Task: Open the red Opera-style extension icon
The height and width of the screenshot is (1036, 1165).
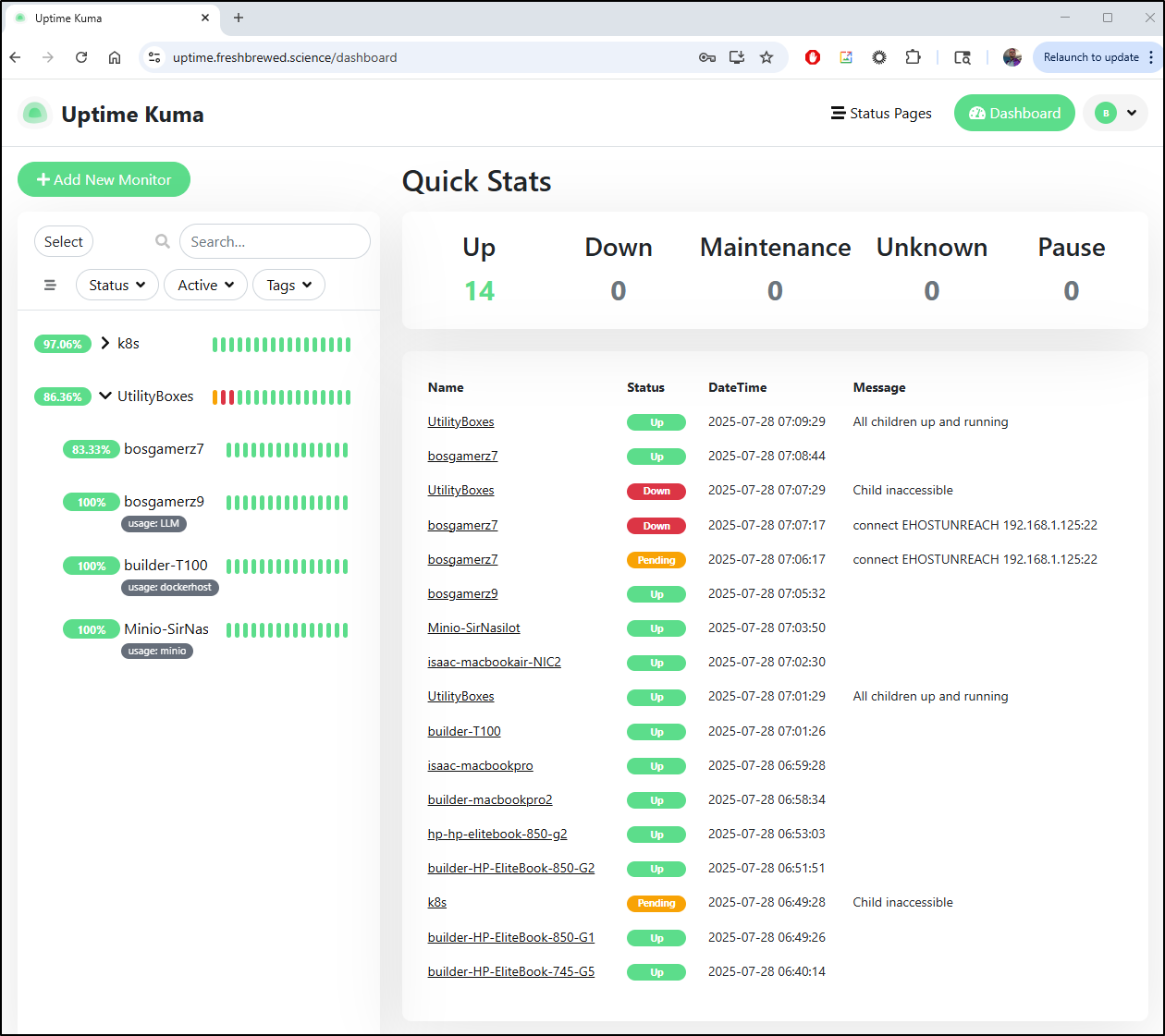Action: [813, 57]
